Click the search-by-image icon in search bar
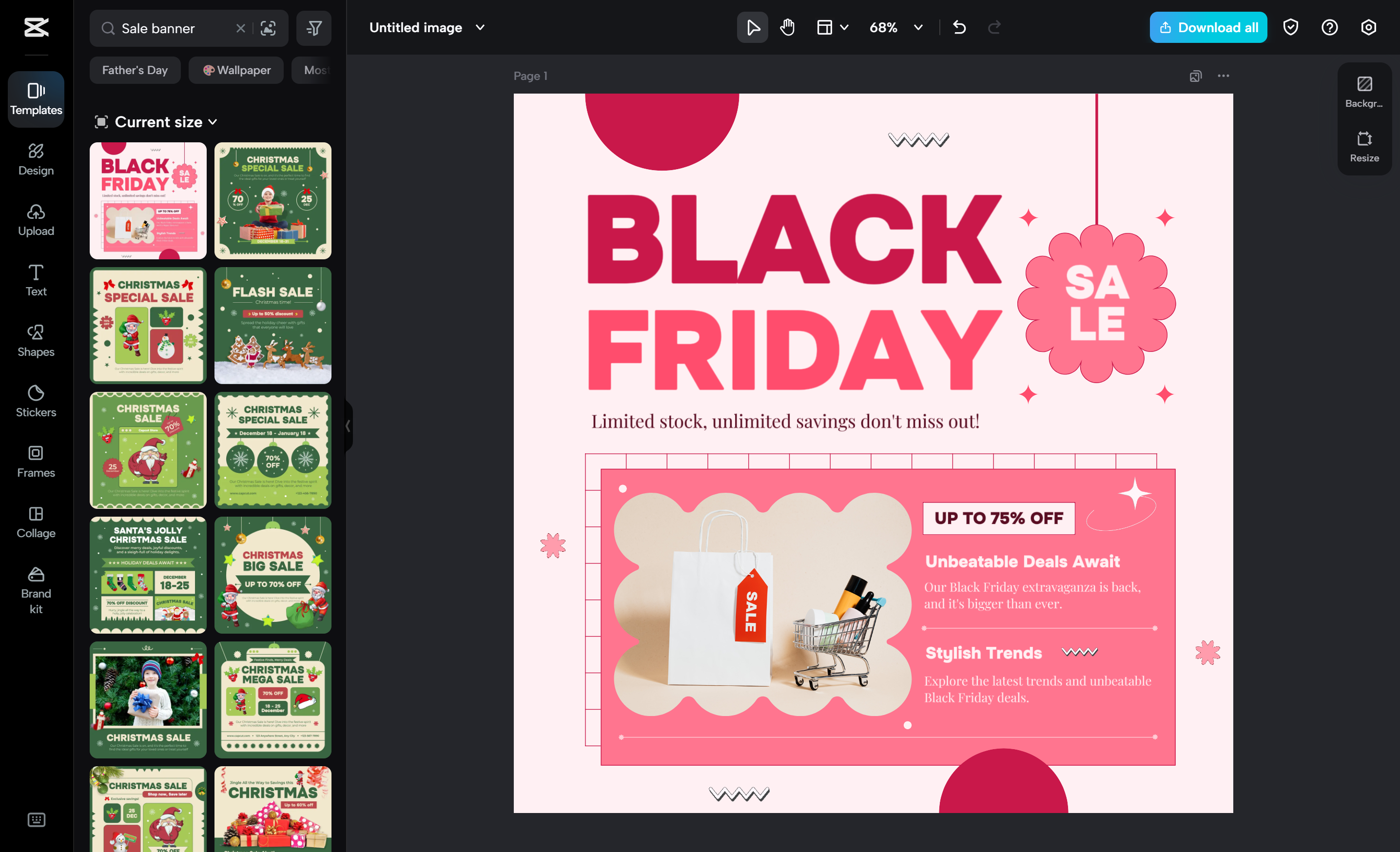Image resolution: width=1400 pixels, height=852 pixels. point(268,28)
